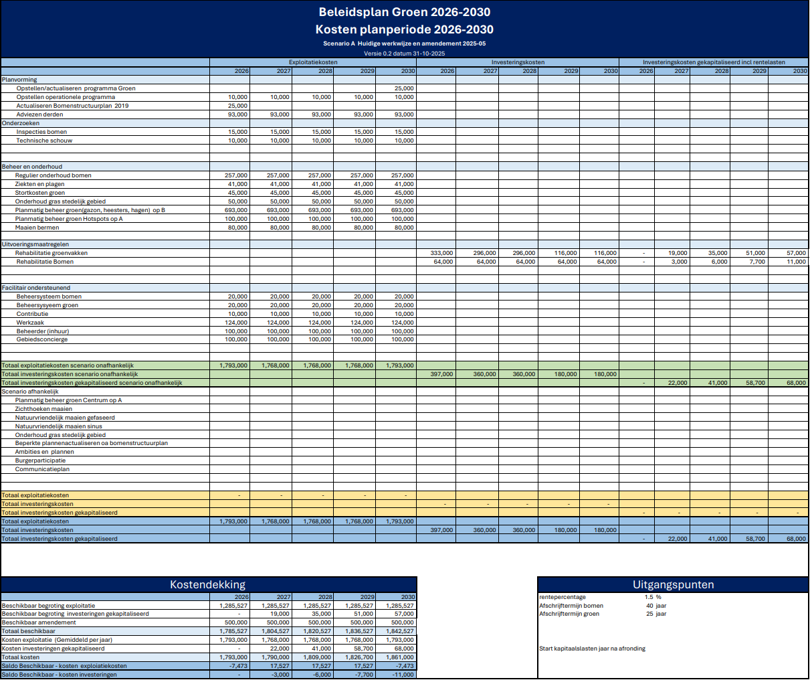Viewport: 810px width, 680px height.
Task: Select the Regulier onderhoud bomen 2026 cell
Action: pos(230,175)
